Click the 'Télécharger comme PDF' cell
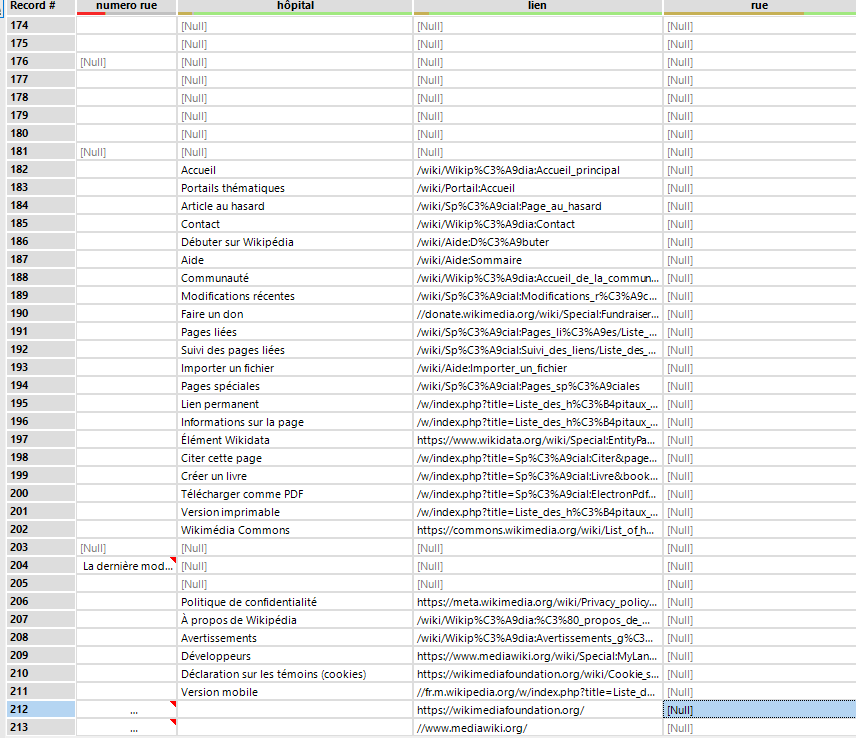 [x=295, y=495]
